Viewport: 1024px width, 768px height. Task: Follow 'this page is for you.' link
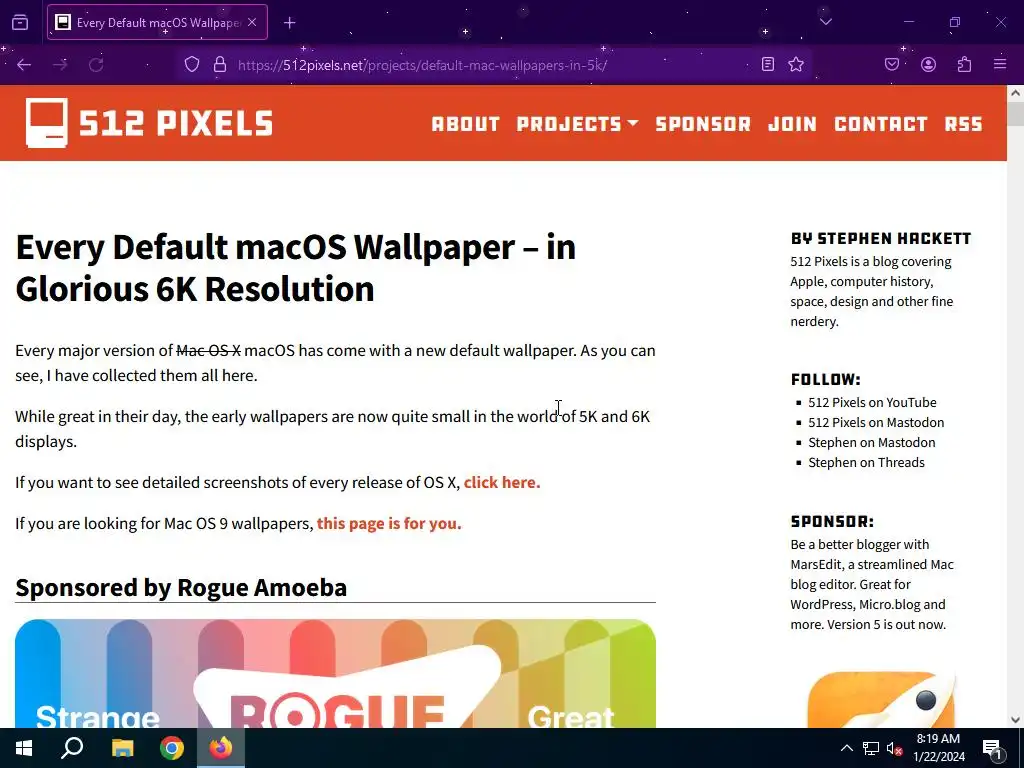(x=389, y=524)
